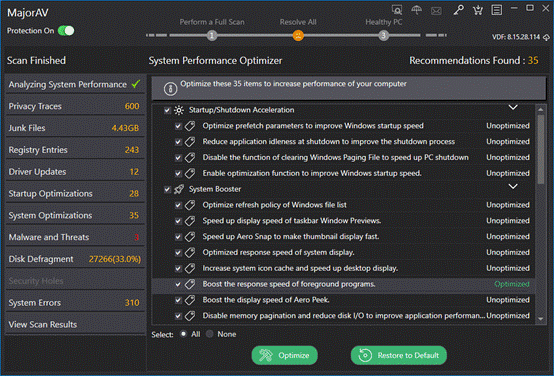554x376 pixels.
Task: Collapse the Startup/Shutdown Acceleration section chevron
Action: 513,107
